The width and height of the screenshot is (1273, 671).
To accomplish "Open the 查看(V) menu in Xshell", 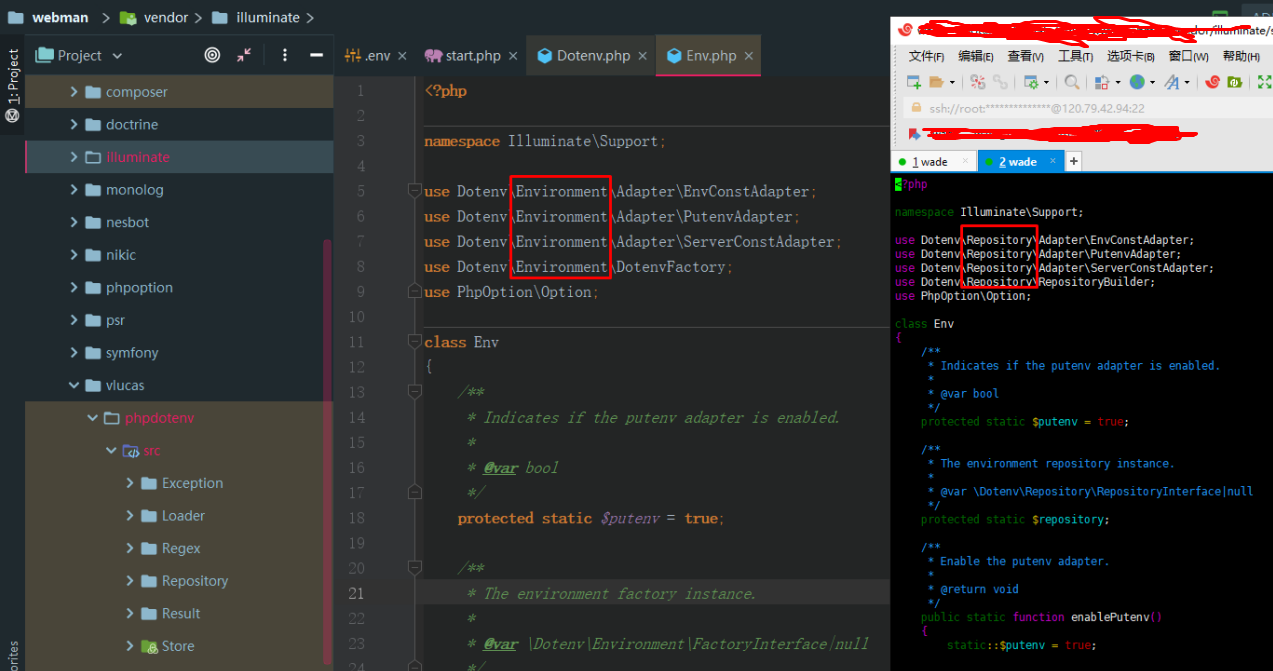I will pyautogui.click(x=1026, y=56).
